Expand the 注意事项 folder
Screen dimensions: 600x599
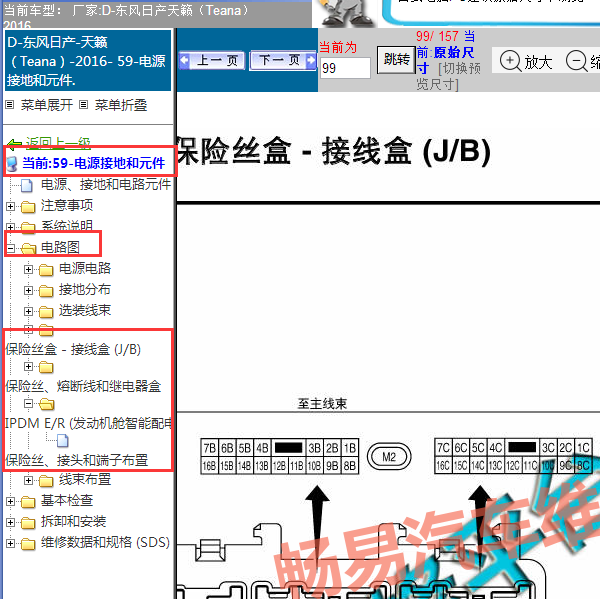[10, 207]
